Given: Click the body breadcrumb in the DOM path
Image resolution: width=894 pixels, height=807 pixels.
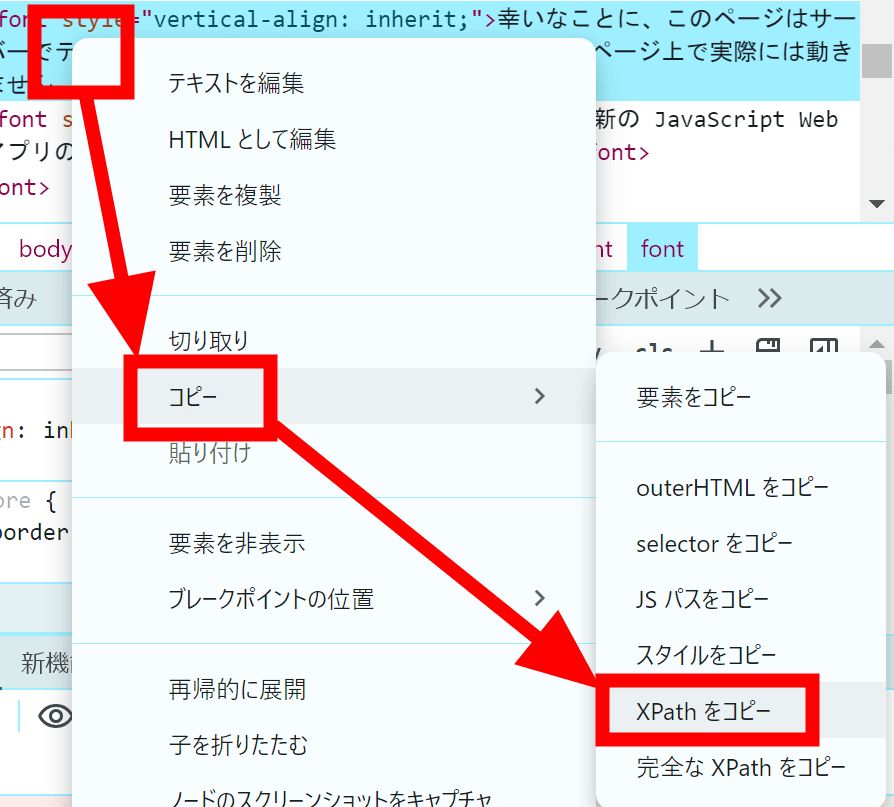Looking at the screenshot, I should [44, 247].
